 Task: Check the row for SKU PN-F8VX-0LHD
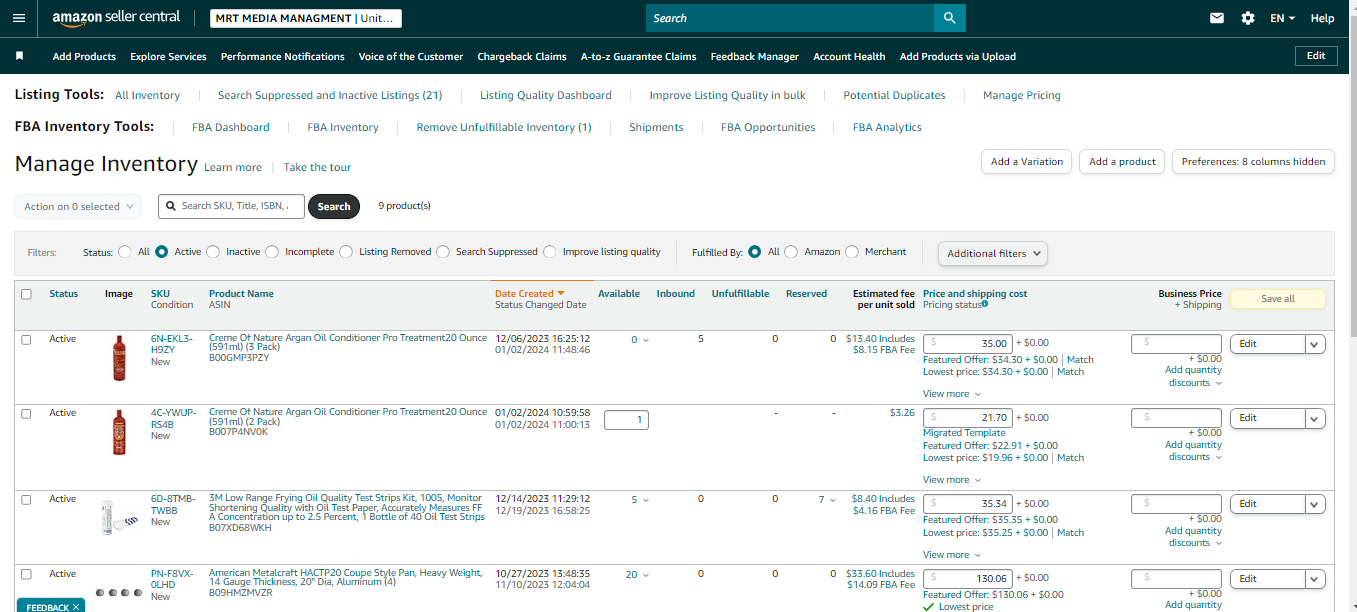(26, 574)
